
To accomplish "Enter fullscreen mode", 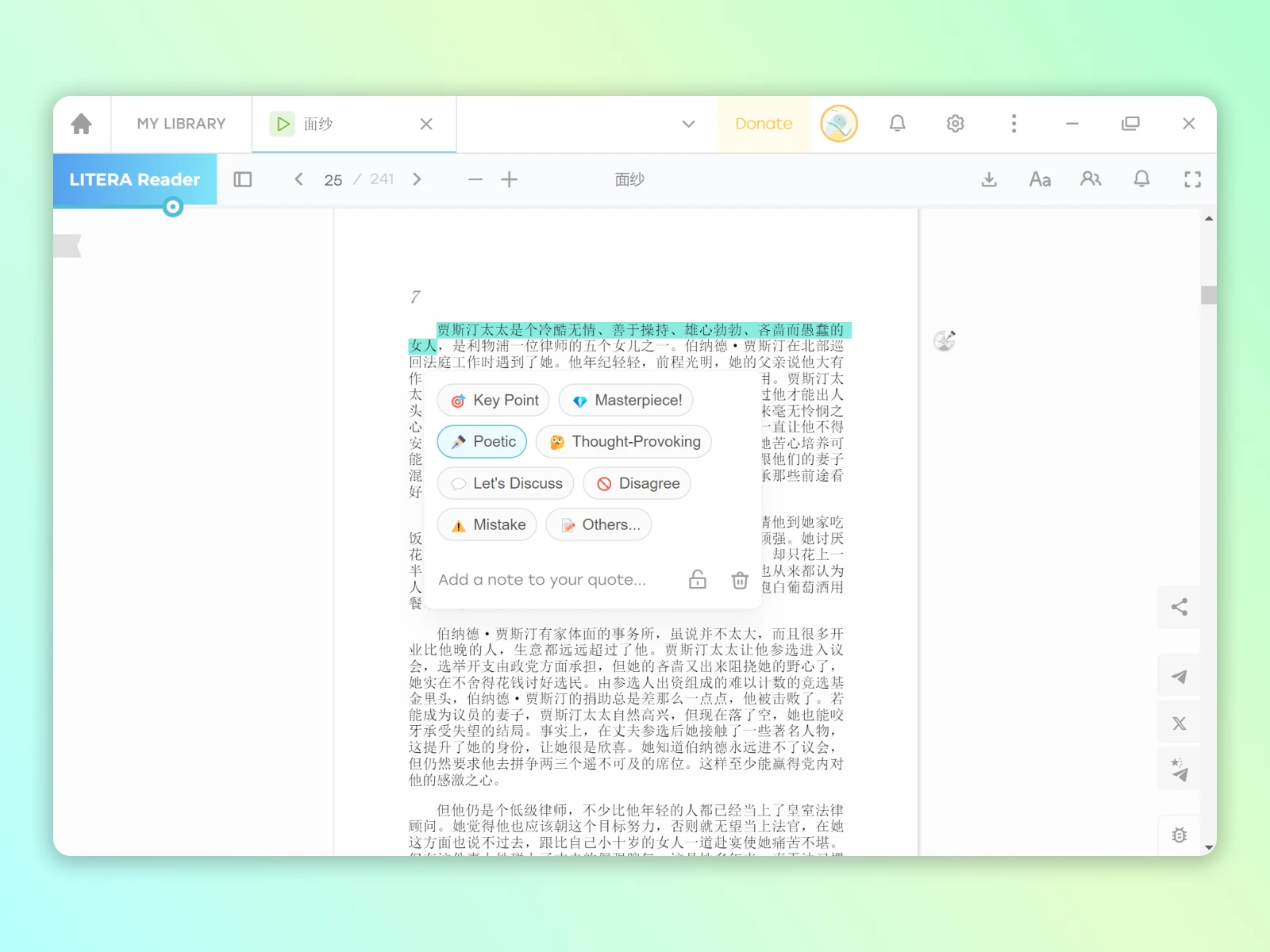I will click(x=1192, y=179).
